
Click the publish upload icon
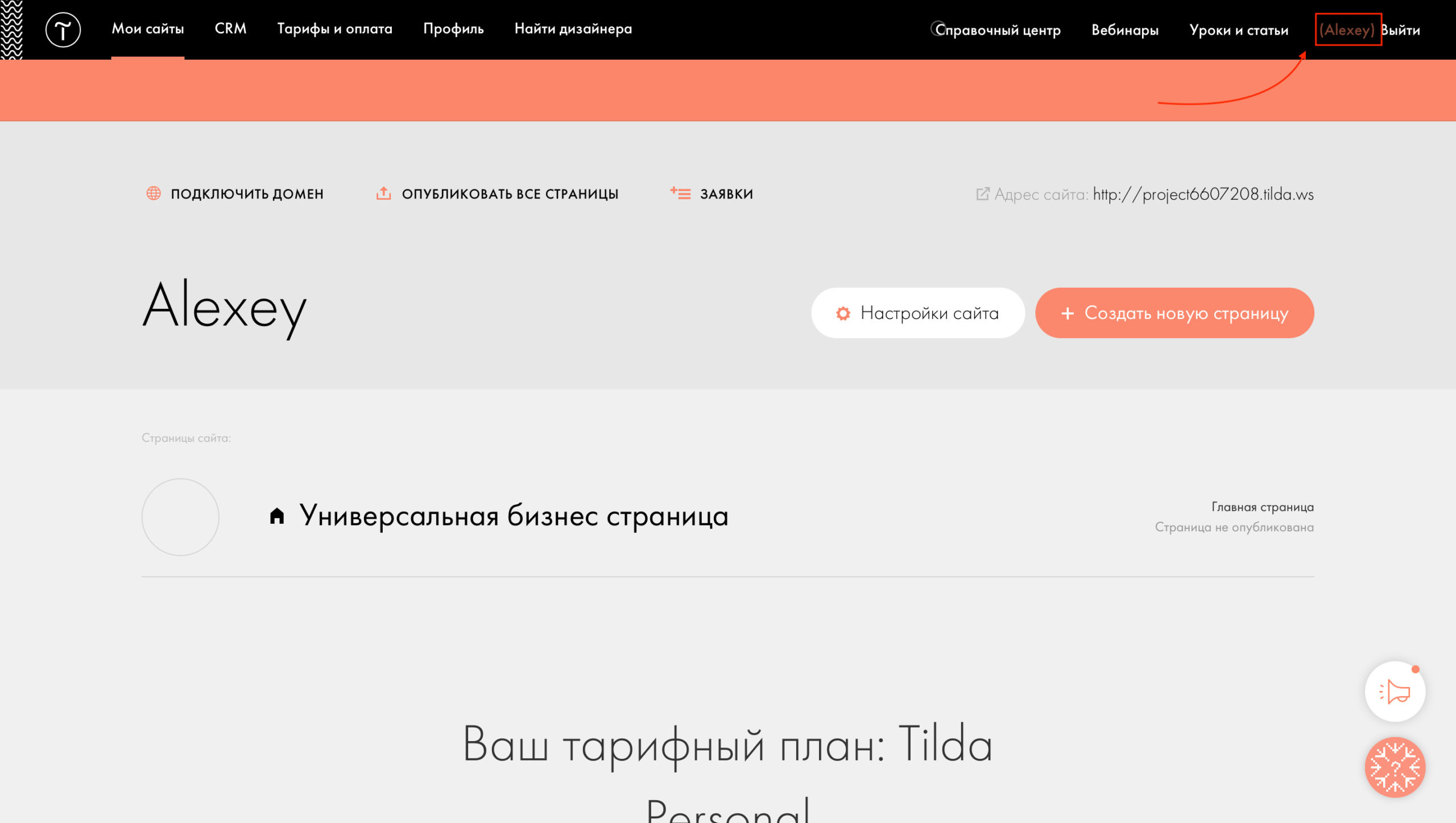click(x=383, y=193)
